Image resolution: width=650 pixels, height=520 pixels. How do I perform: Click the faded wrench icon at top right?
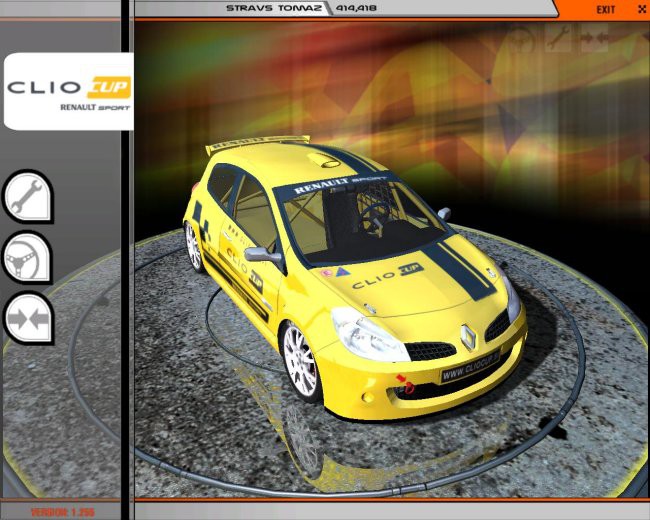coord(558,38)
